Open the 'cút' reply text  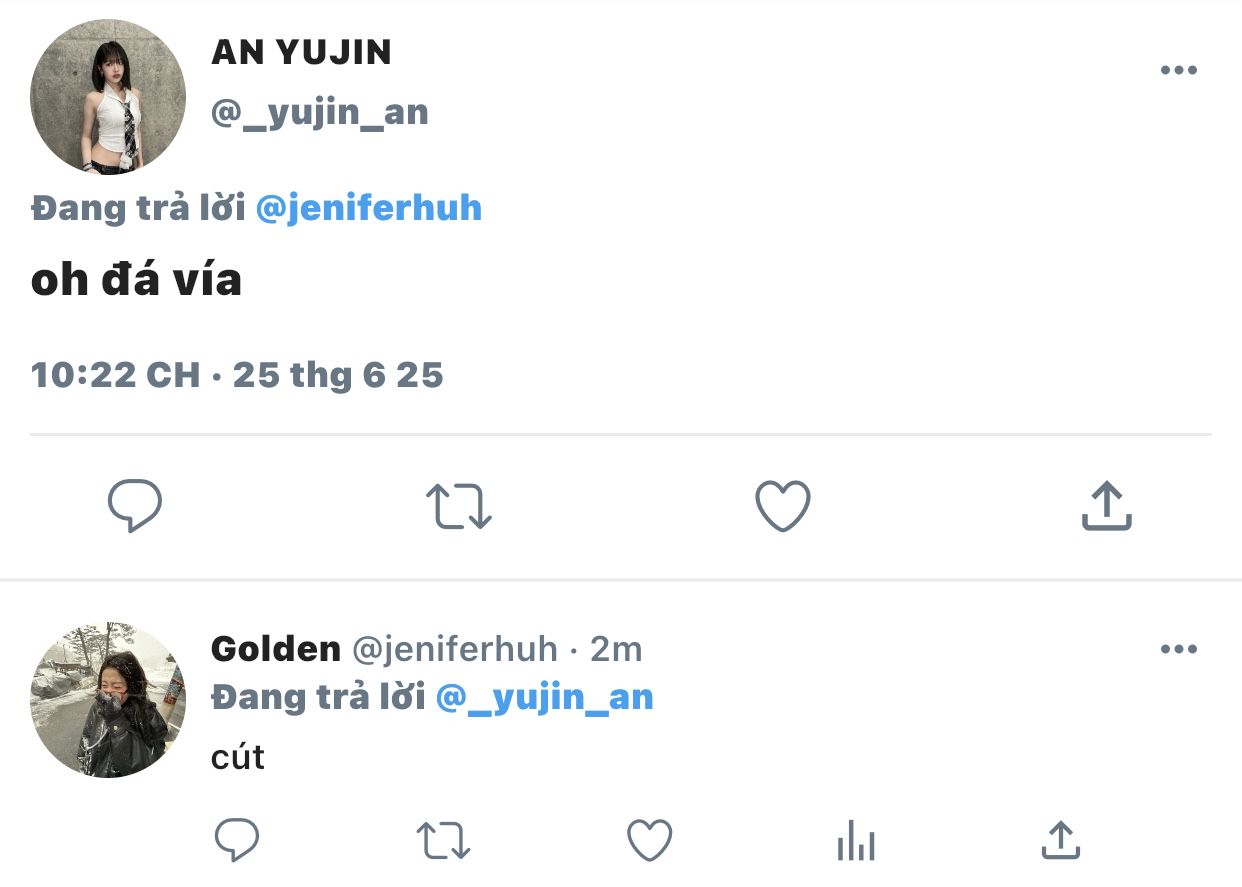coord(238,757)
